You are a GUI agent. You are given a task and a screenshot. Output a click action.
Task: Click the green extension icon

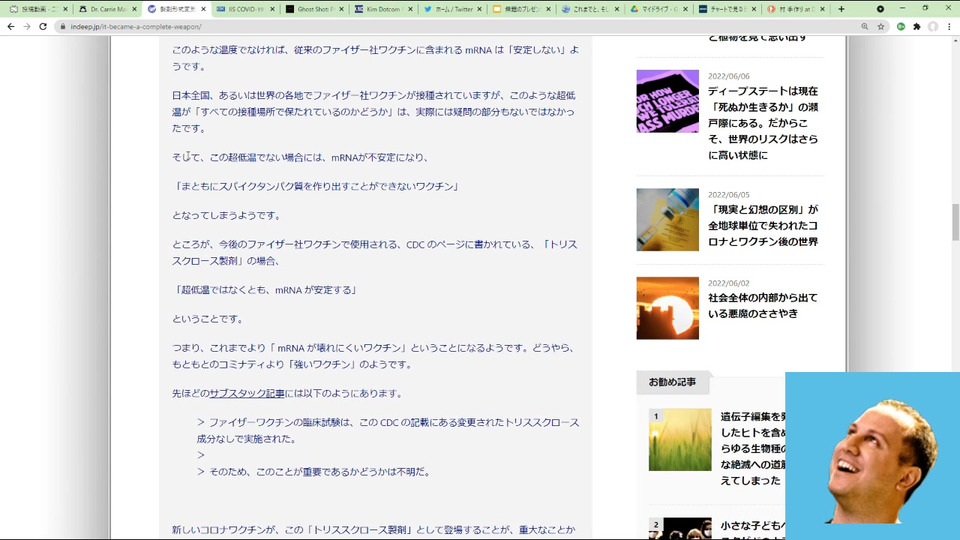pos(901,27)
